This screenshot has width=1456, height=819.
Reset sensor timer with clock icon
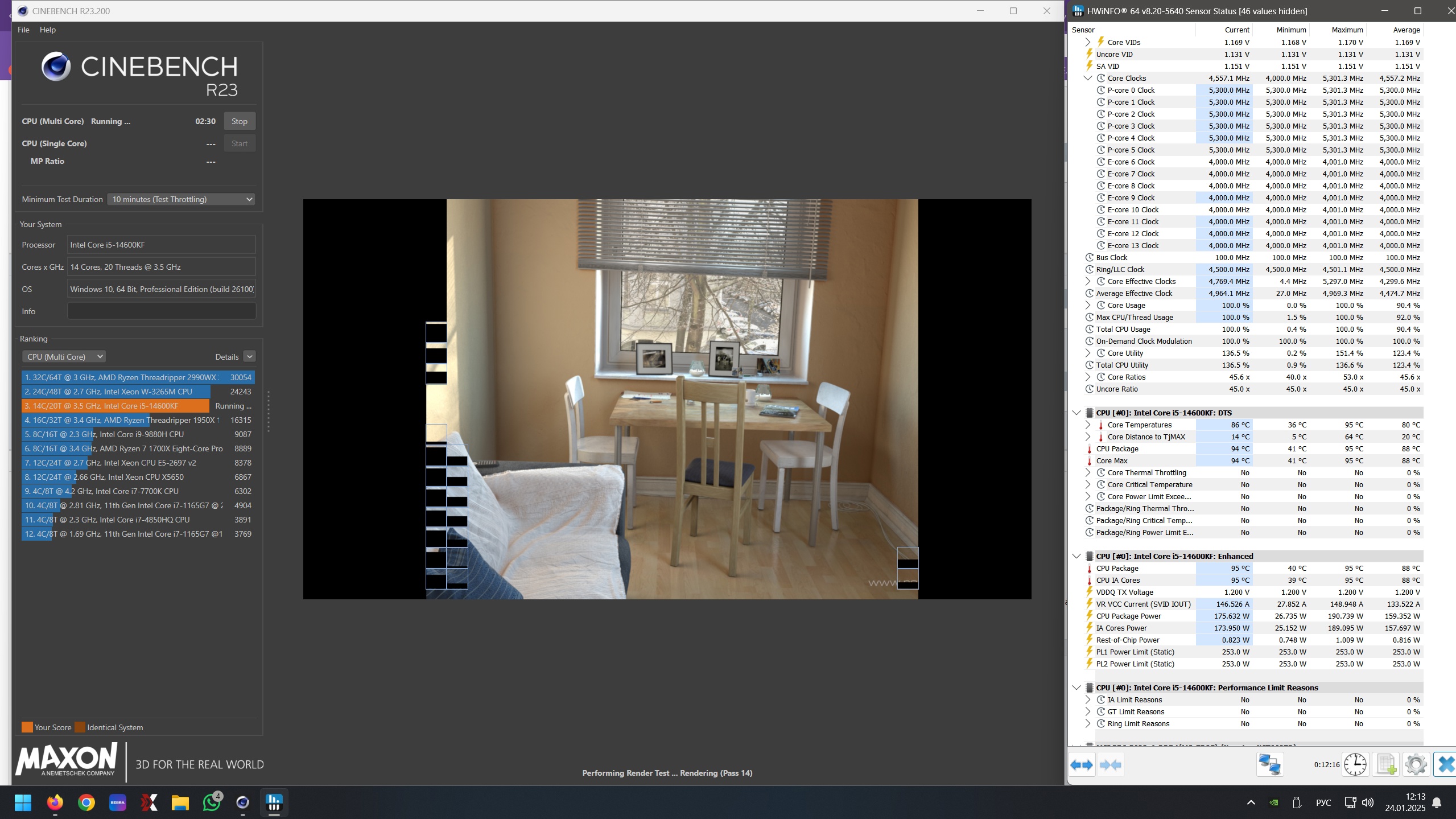[1355, 765]
